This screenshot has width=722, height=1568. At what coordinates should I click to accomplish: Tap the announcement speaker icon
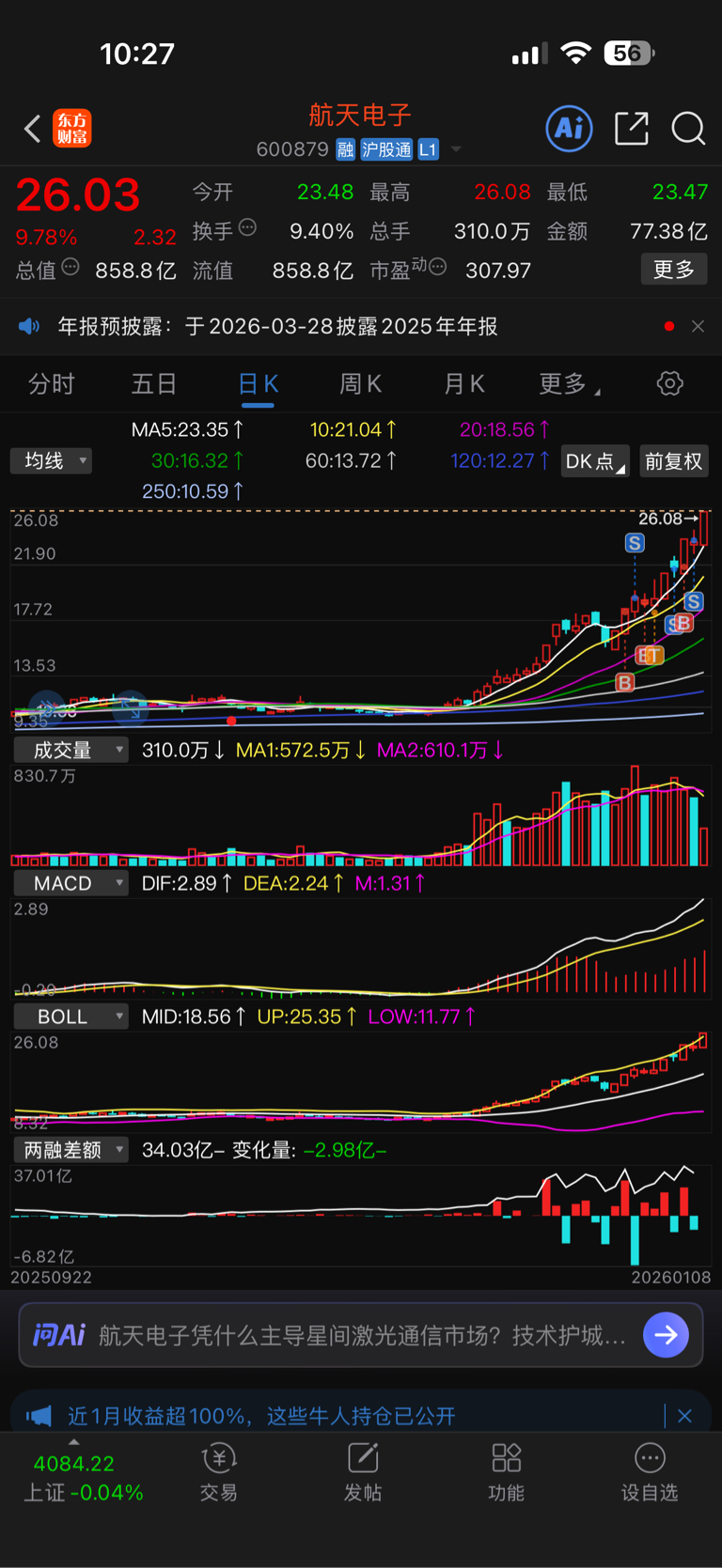pyautogui.click(x=29, y=326)
